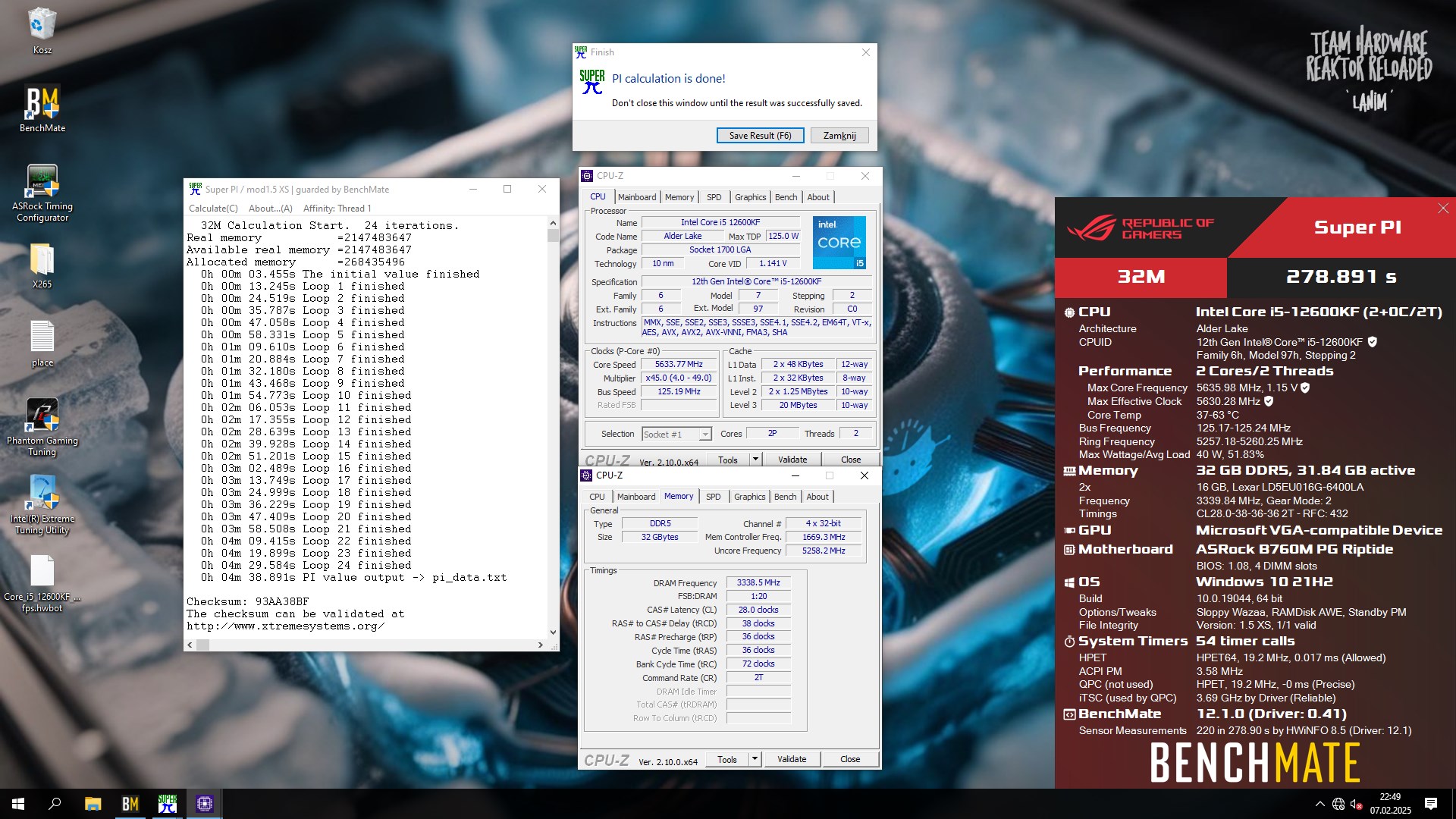Click Super PI vertical scrollbar up arrow
This screenshot has height=819, width=1456.
coord(553,223)
